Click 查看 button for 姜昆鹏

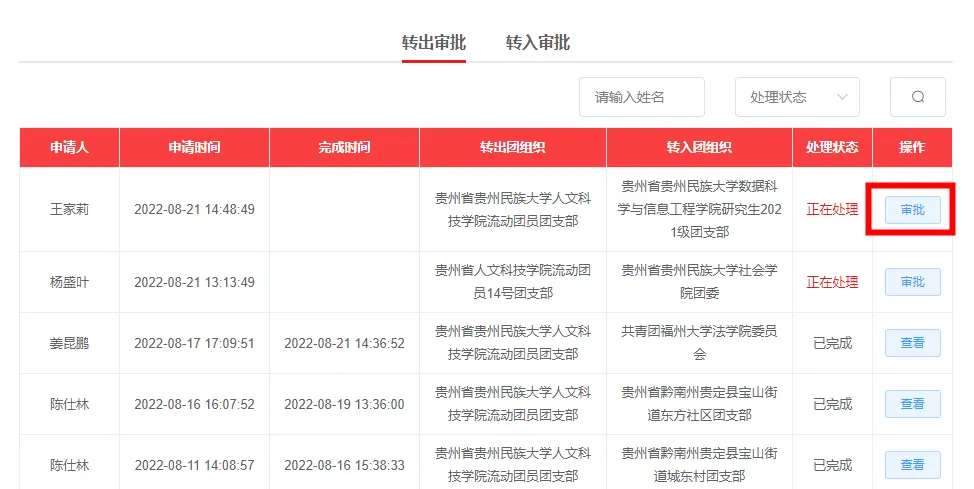913,343
